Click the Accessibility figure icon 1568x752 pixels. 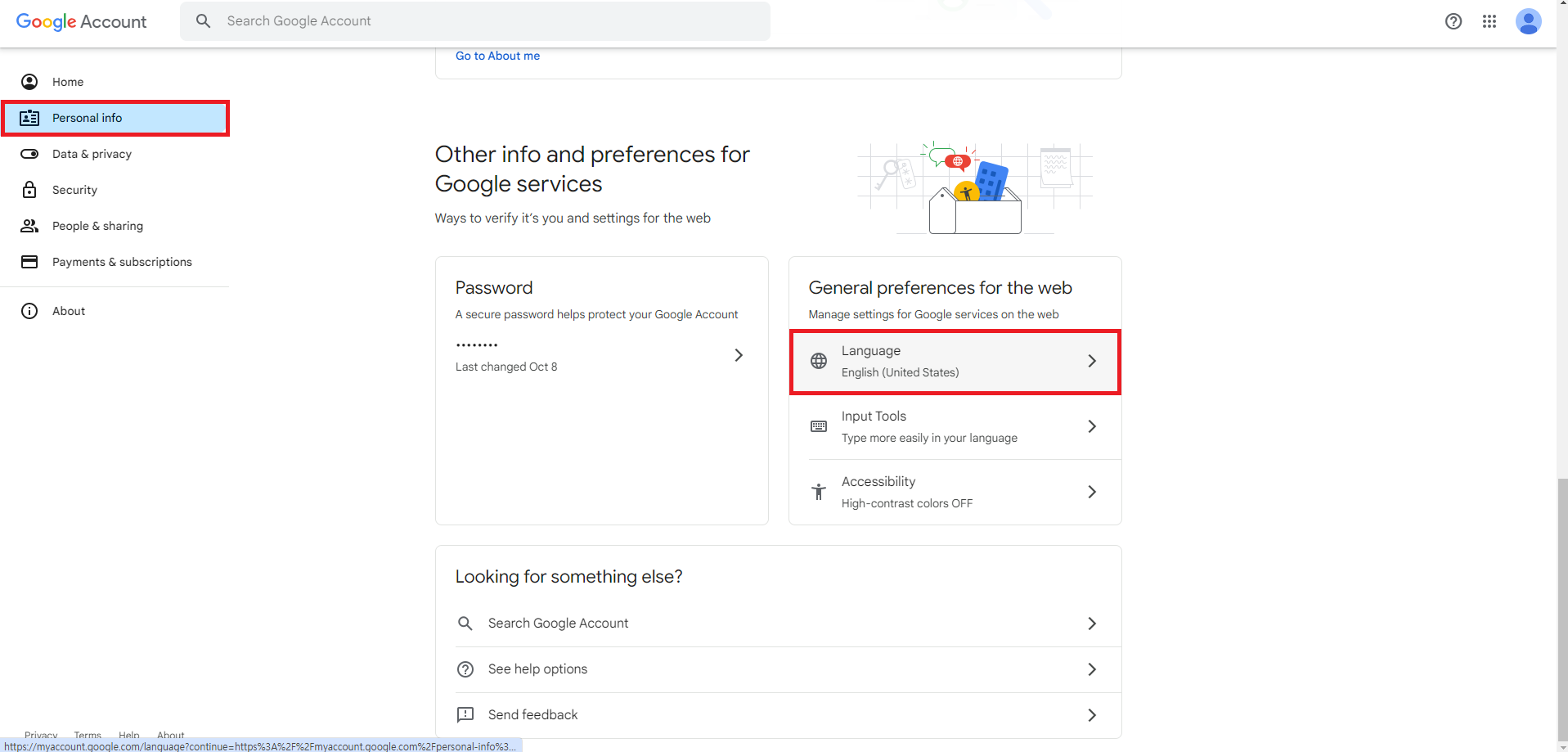click(819, 492)
